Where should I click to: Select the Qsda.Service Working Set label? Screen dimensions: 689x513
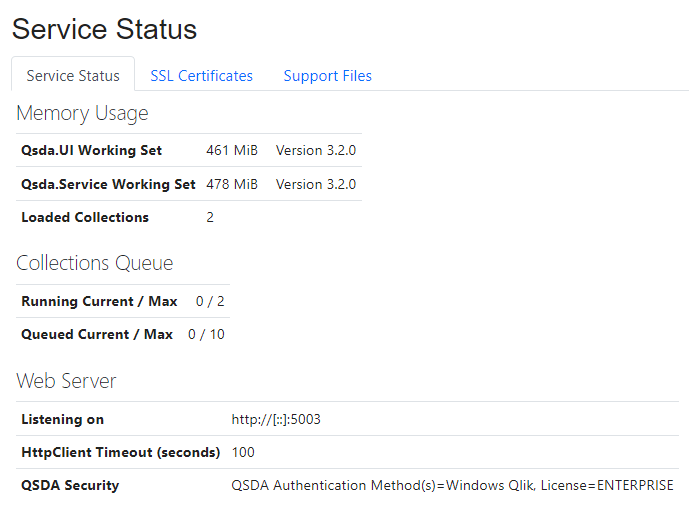[108, 184]
